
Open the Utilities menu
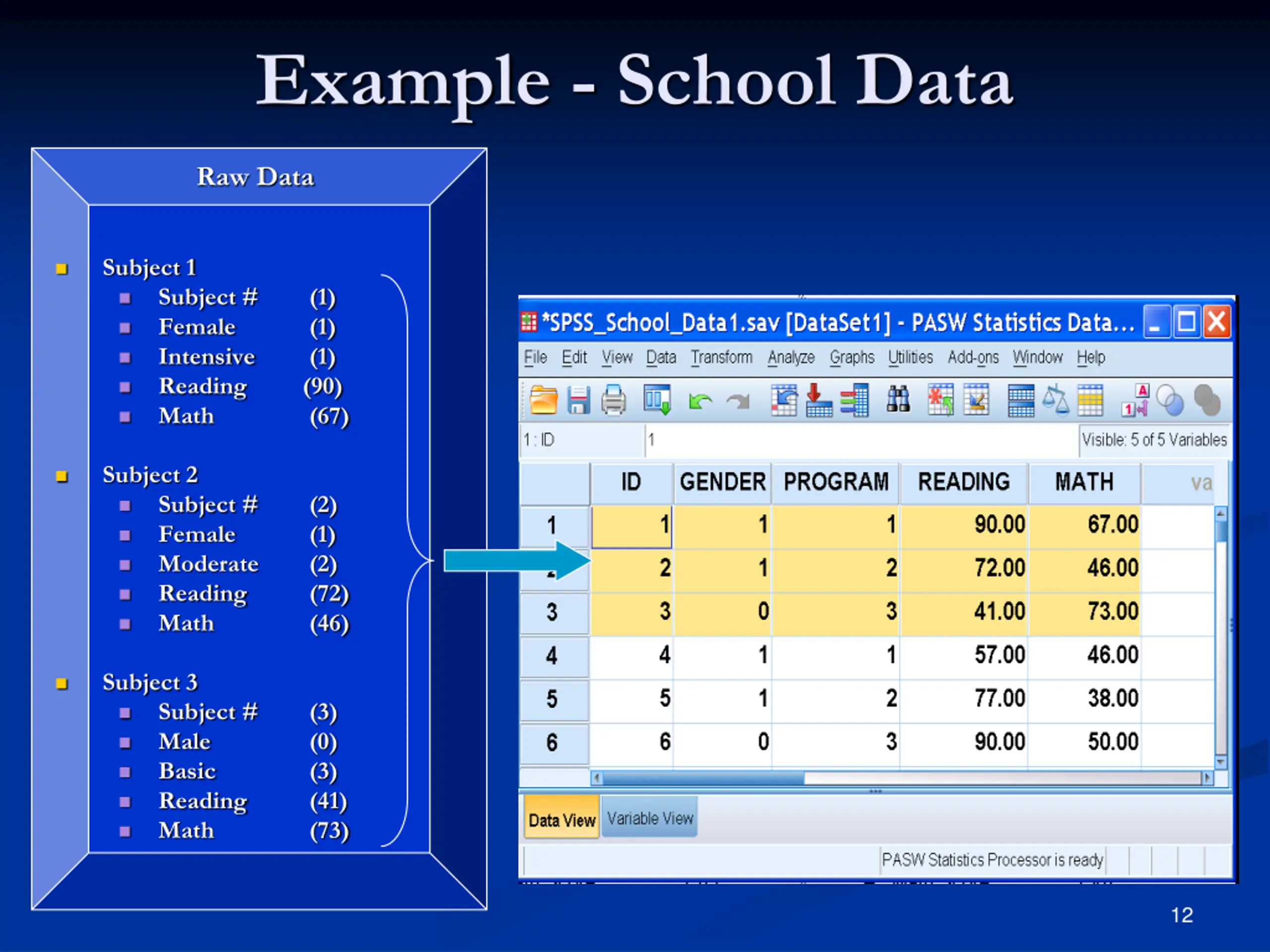point(911,357)
